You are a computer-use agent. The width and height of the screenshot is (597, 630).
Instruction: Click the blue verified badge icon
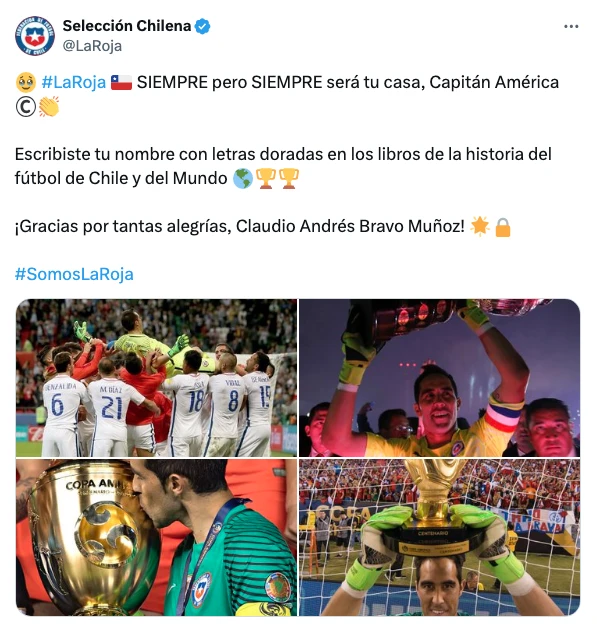(202, 26)
